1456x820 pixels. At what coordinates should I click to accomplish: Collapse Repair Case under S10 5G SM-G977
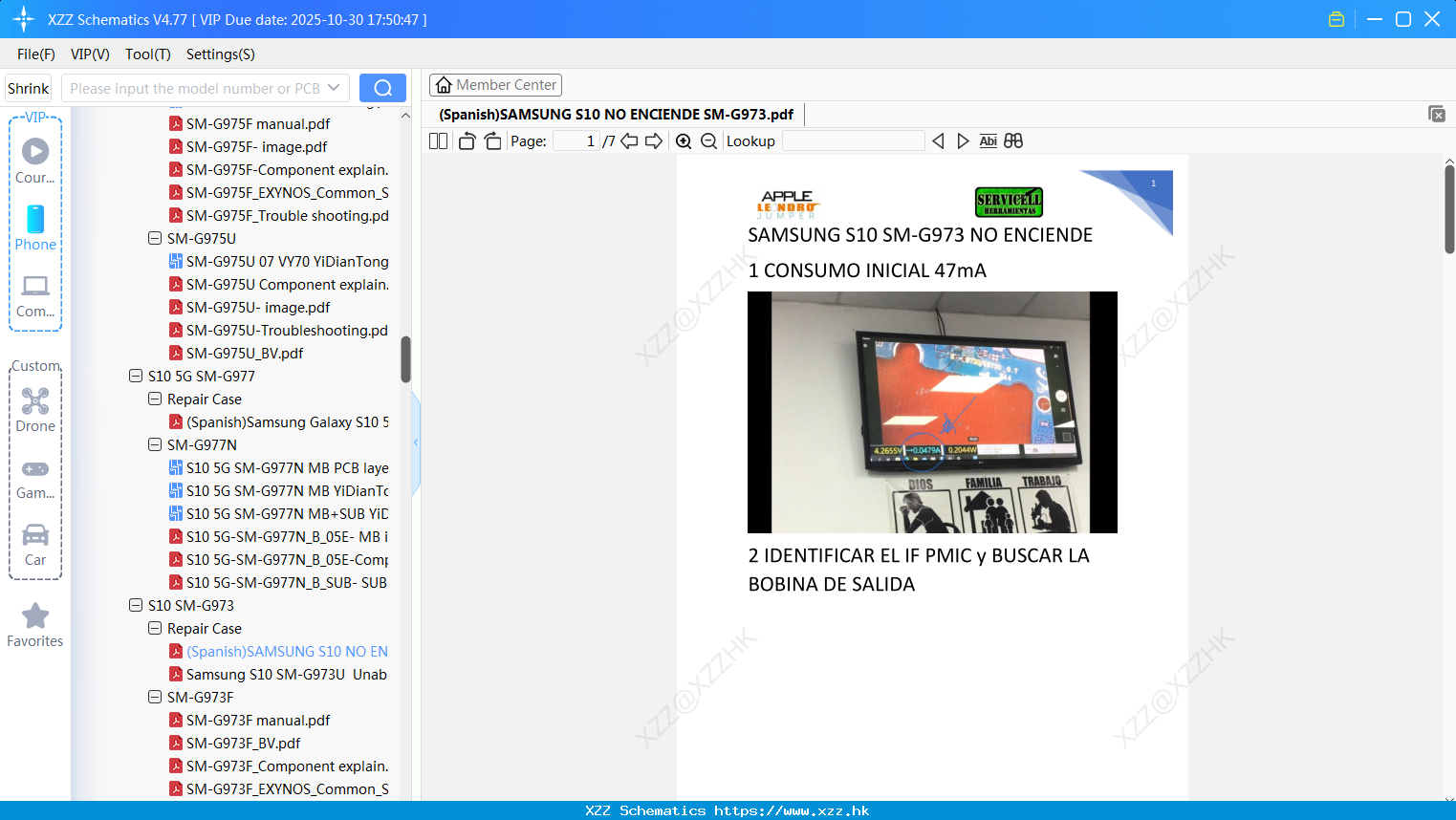pos(155,399)
